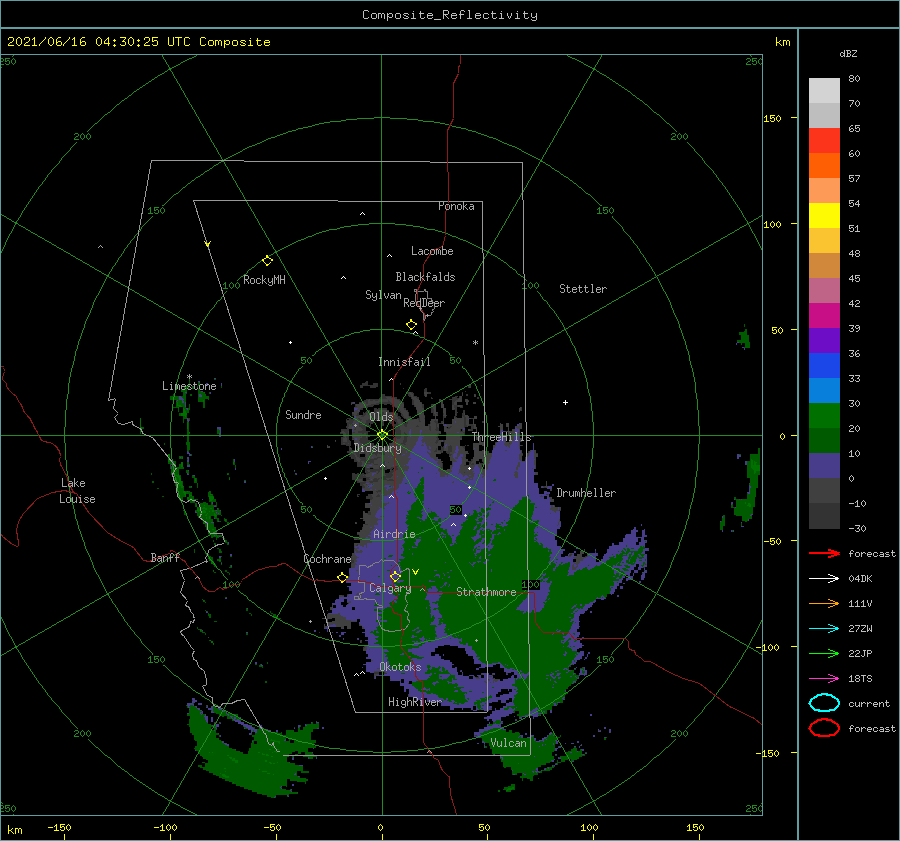Pick the green swatch between 30 and 20 dBZ

[x=824, y=416]
